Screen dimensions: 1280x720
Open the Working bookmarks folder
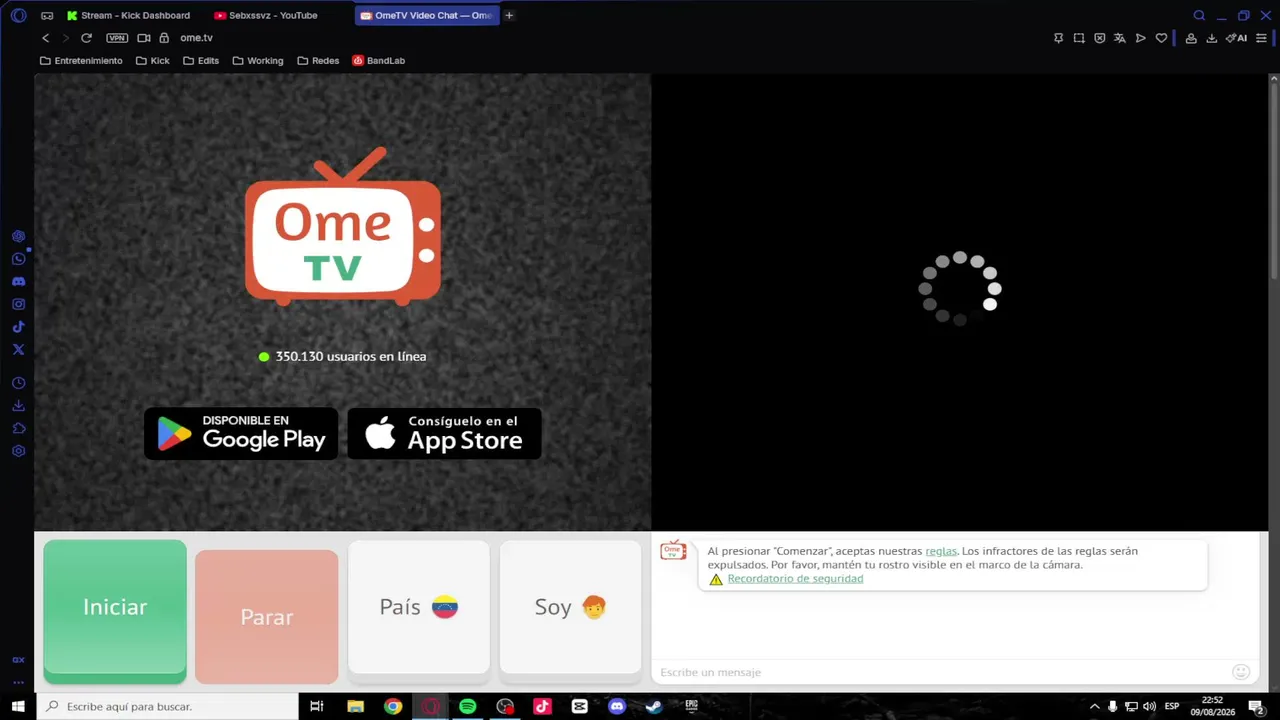coord(258,61)
